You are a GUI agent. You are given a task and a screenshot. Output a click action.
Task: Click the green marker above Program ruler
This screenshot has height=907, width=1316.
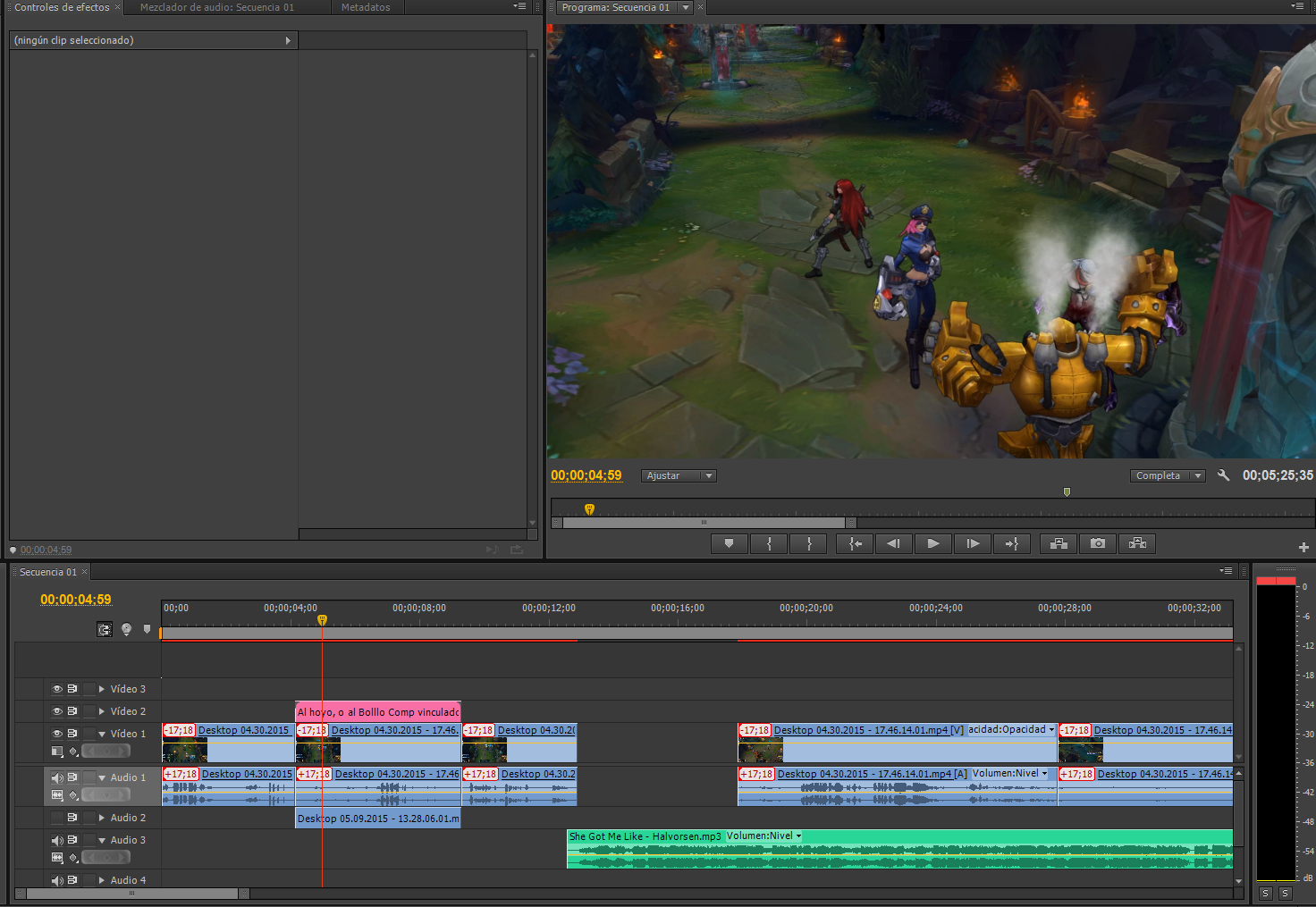(x=1067, y=491)
